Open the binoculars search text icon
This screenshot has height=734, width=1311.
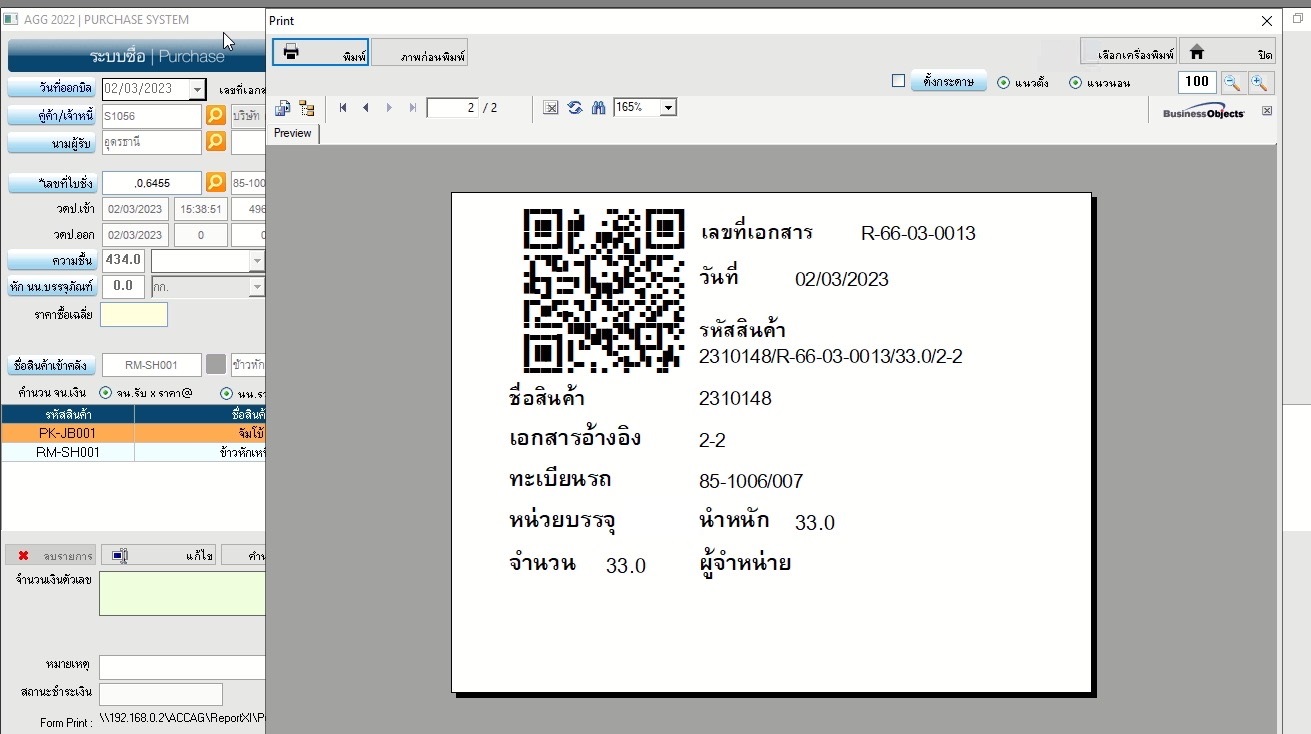click(x=598, y=108)
